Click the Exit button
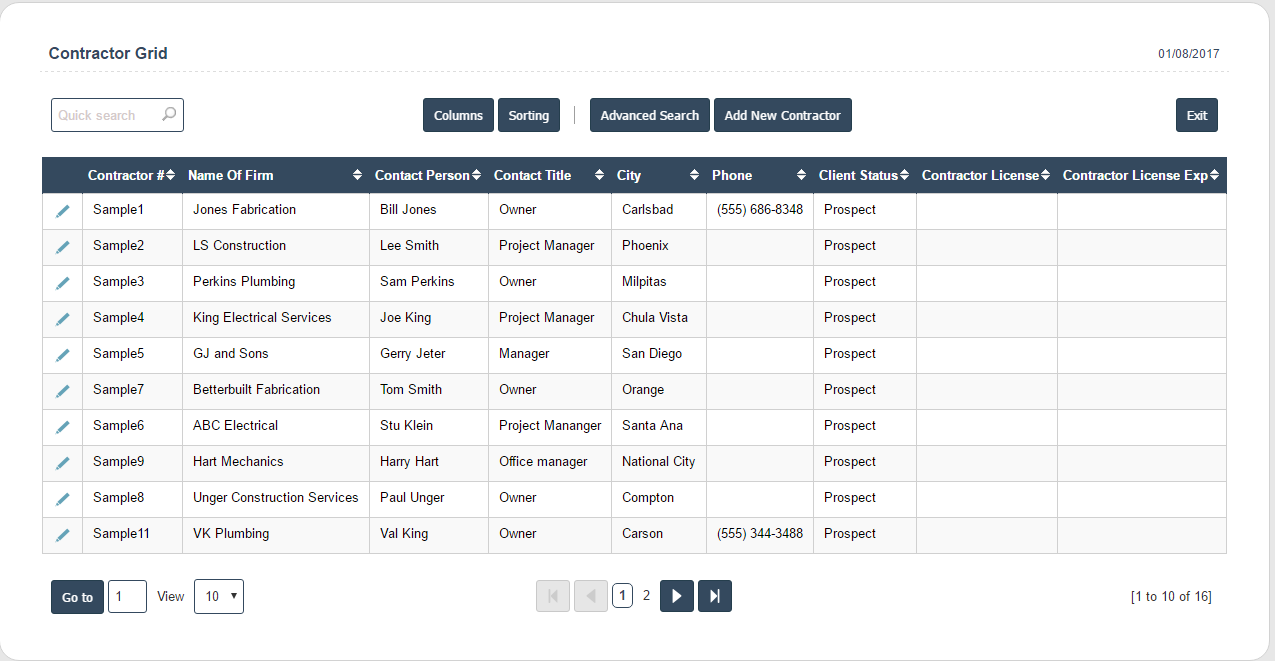Image resolution: width=1275 pixels, height=661 pixels. (1196, 115)
